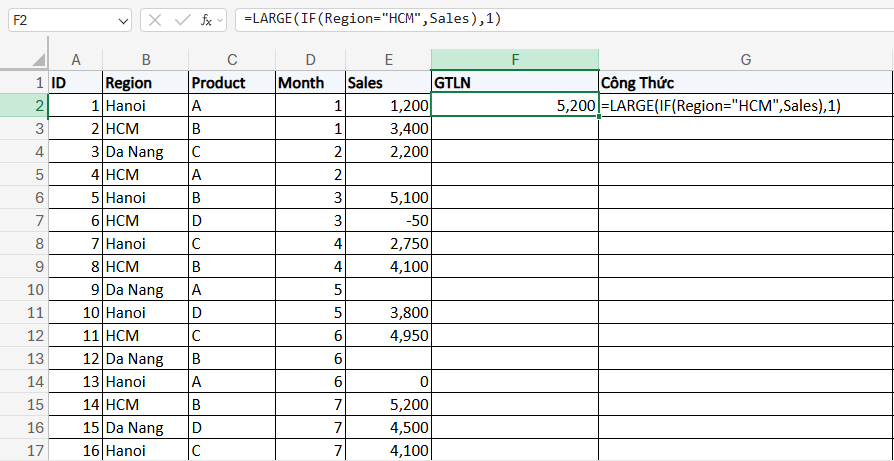The image size is (894, 461).
Task: Select column A header
Action: click(x=76, y=60)
